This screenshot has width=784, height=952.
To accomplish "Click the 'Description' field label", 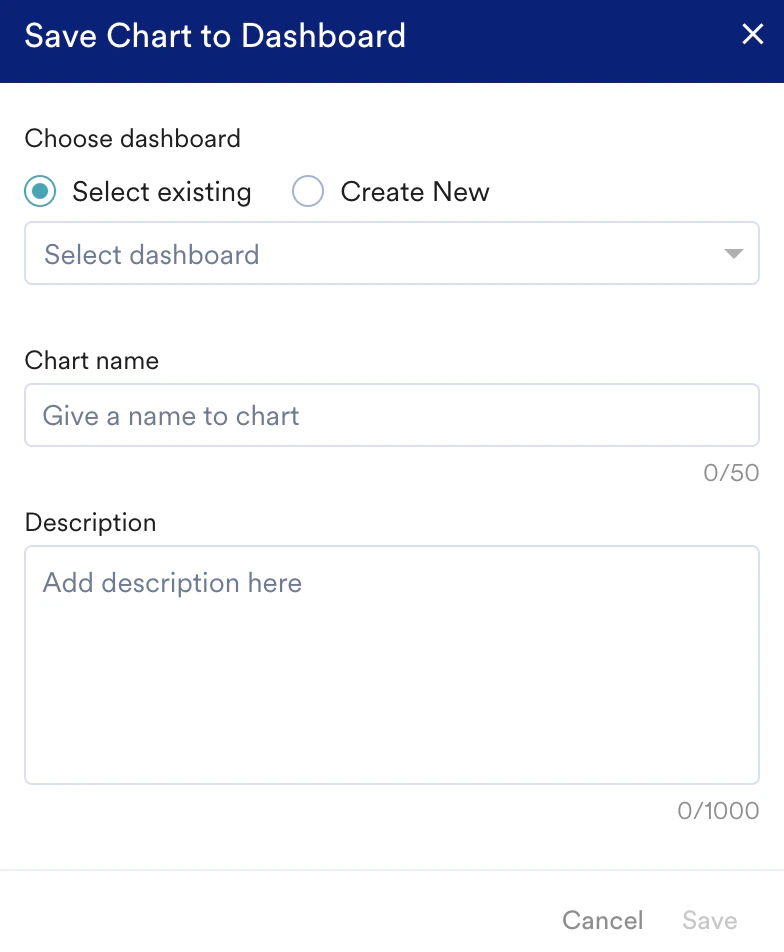I will coord(91,523).
